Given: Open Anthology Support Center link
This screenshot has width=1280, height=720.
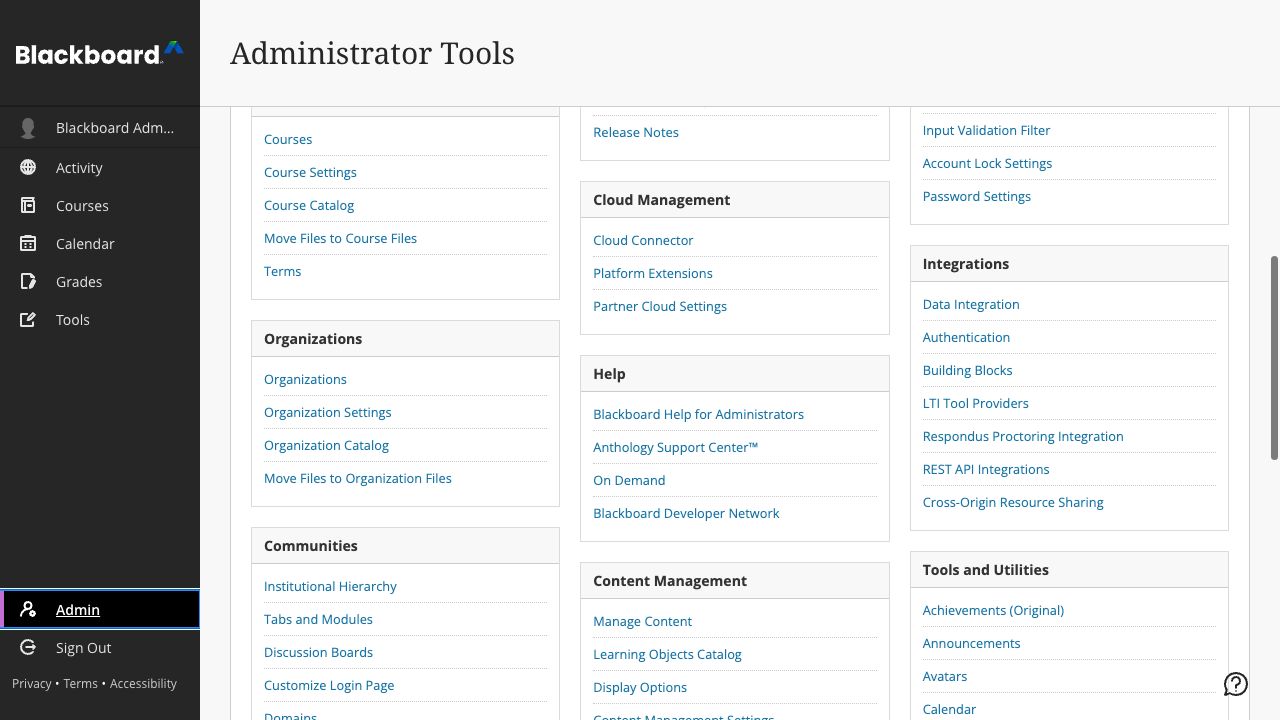Looking at the screenshot, I should [x=676, y=447].
